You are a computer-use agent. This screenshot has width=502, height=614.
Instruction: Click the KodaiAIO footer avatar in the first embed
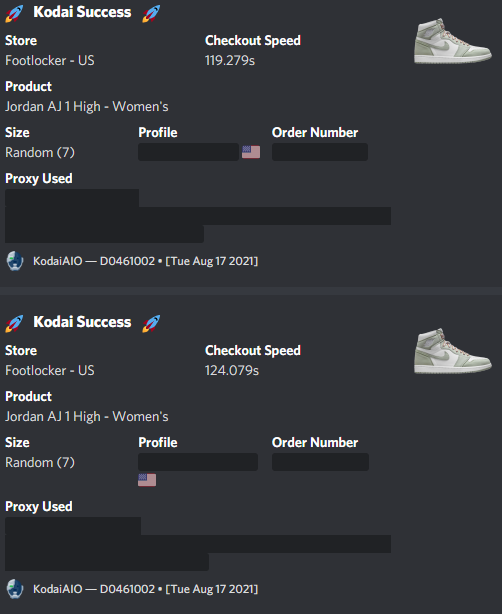coord(15,261)
